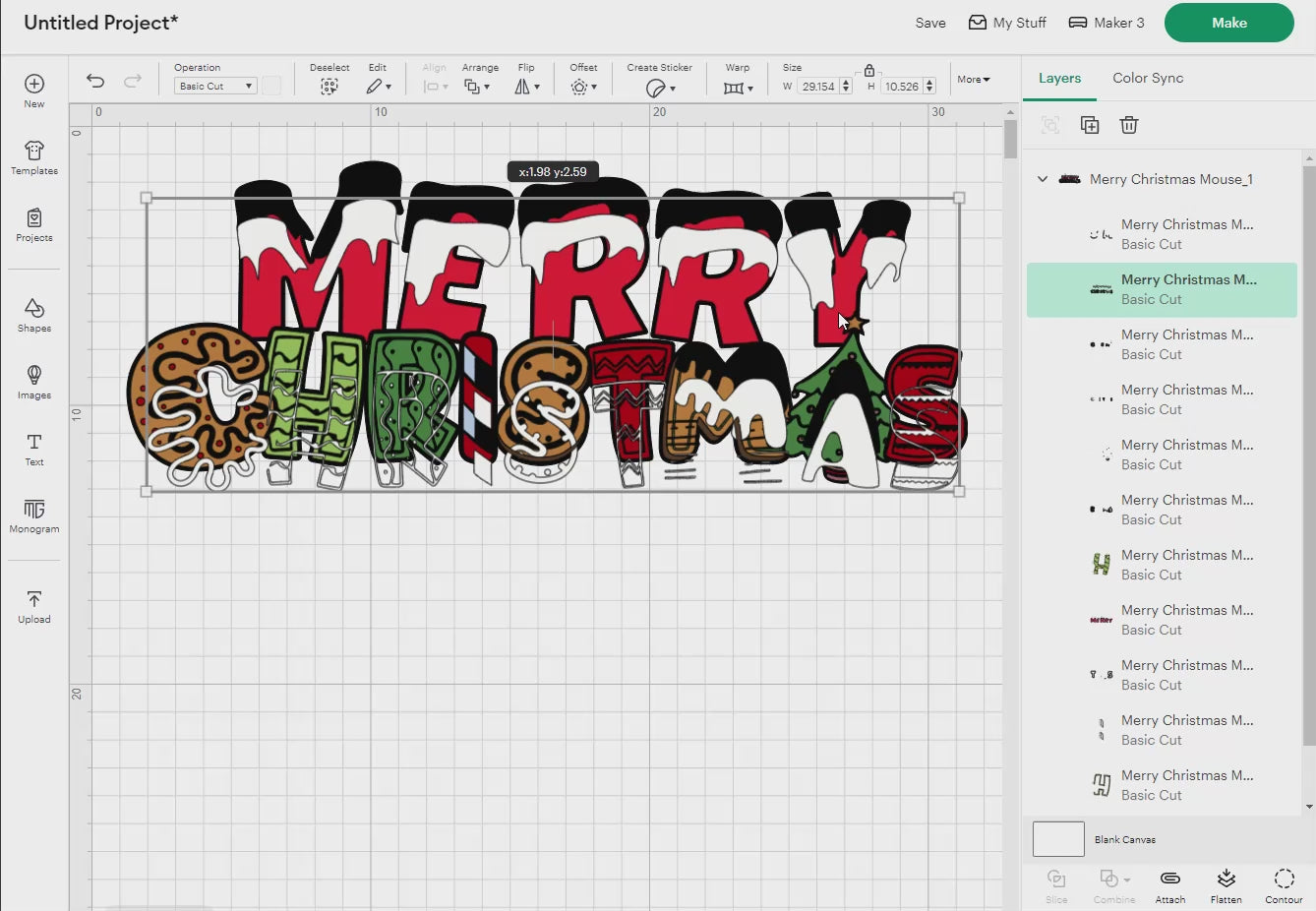The image size is (1316, 911).
Task: Open the Create Sticker tool
Action: point(660,89)
